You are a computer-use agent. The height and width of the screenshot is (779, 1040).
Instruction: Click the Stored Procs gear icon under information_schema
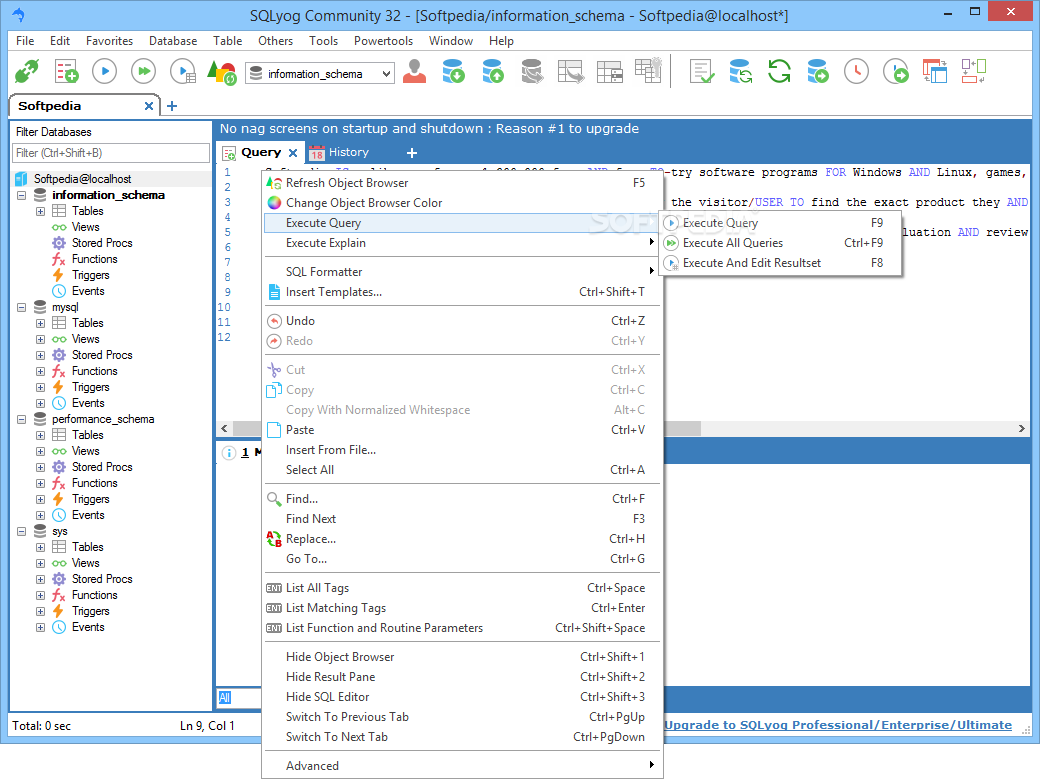click(x=59, y=243)
